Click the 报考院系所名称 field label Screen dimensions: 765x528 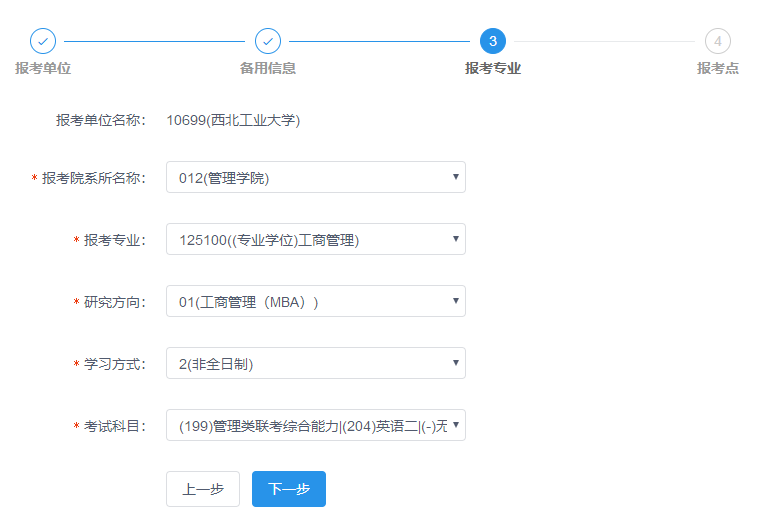click(93, 178)
